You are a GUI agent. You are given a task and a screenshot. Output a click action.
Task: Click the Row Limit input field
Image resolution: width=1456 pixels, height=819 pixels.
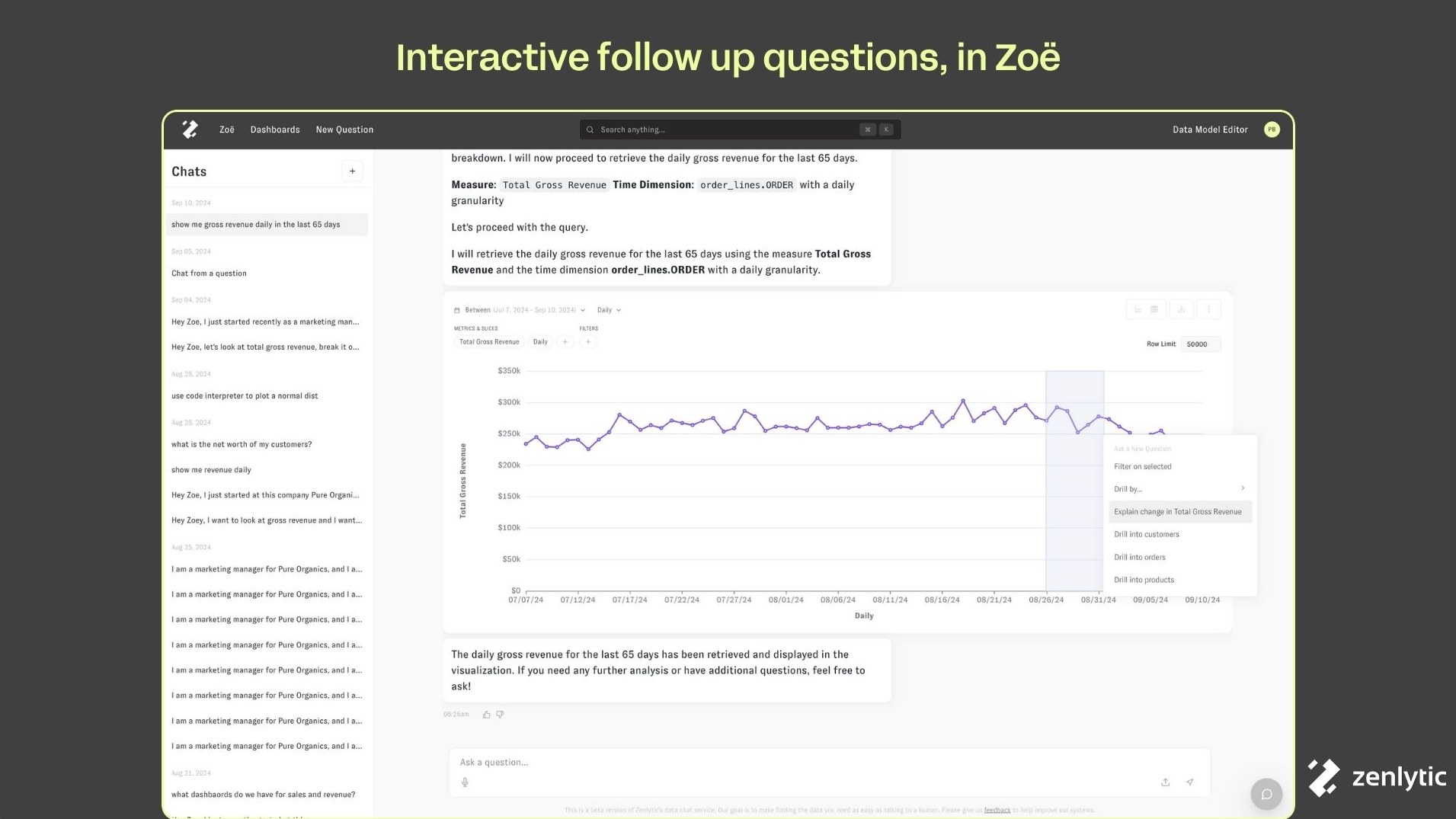[1200, 344]
